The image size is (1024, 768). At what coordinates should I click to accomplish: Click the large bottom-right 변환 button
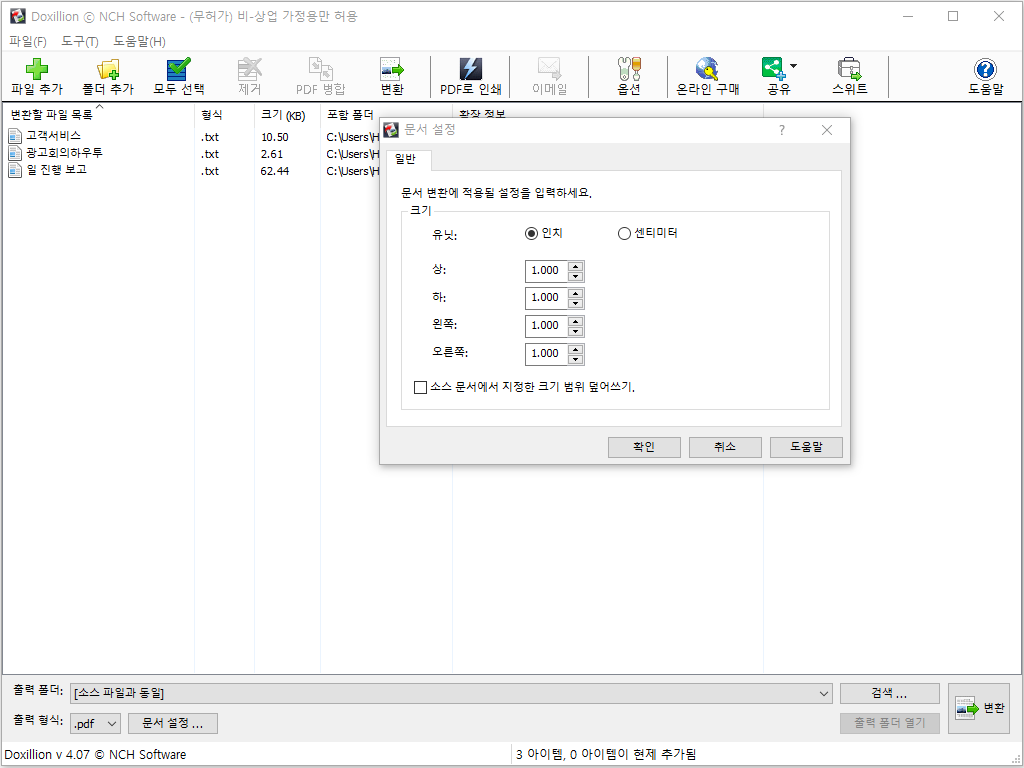pyautogui.click(x=979, y=709)
